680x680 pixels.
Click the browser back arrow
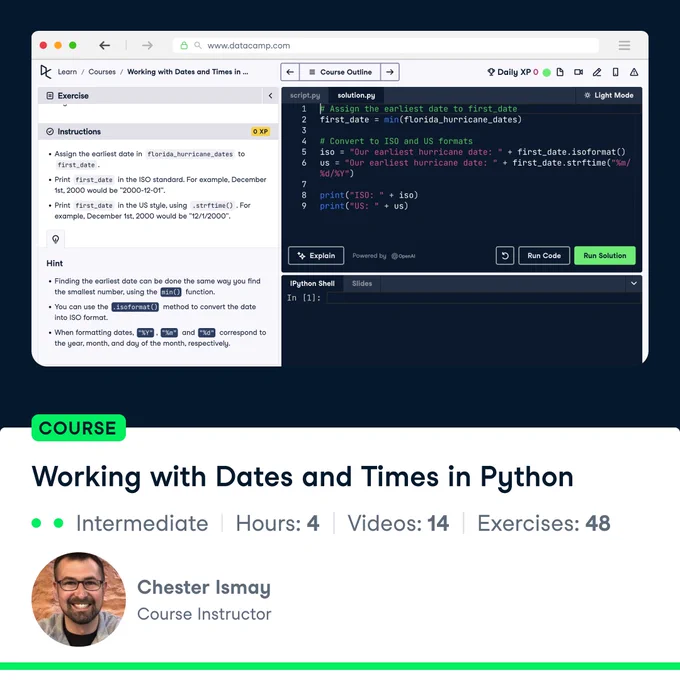tap(105, 45)
